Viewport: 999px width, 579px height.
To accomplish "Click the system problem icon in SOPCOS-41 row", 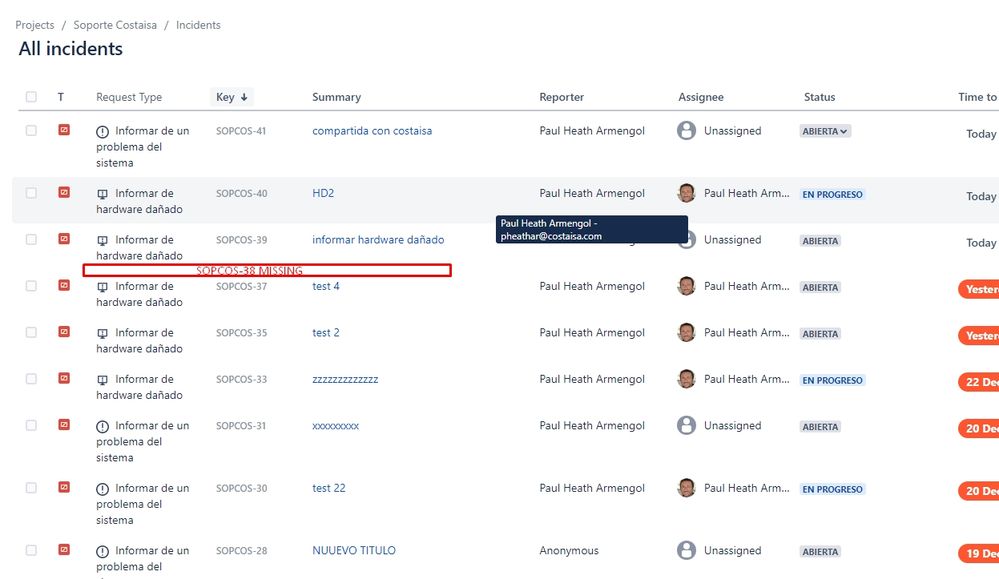I will click(102, 132).
